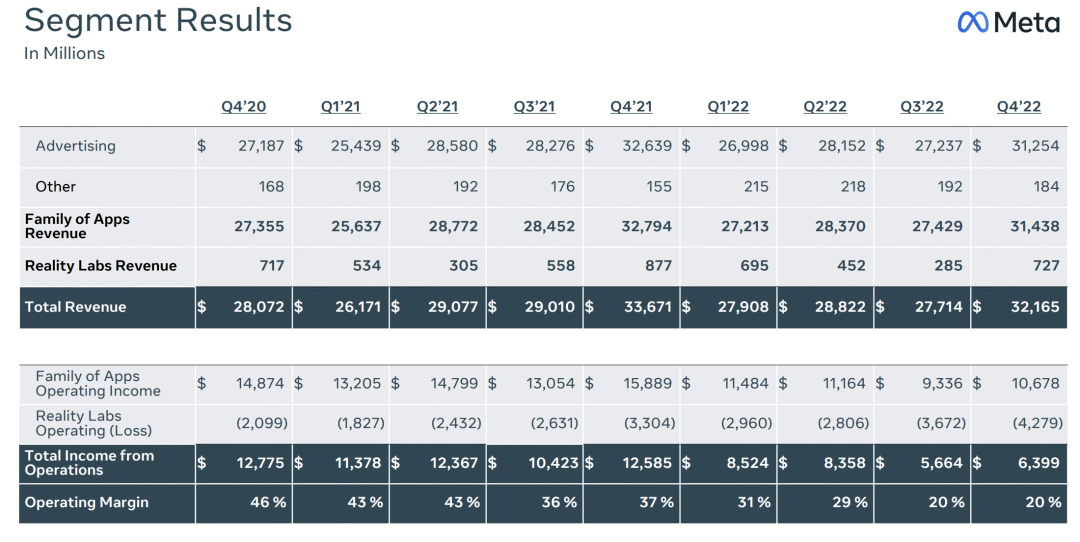Viewport: 1080px width, 542px height.
Task: Click the Total Revenue row label
Action: [76, 307]
